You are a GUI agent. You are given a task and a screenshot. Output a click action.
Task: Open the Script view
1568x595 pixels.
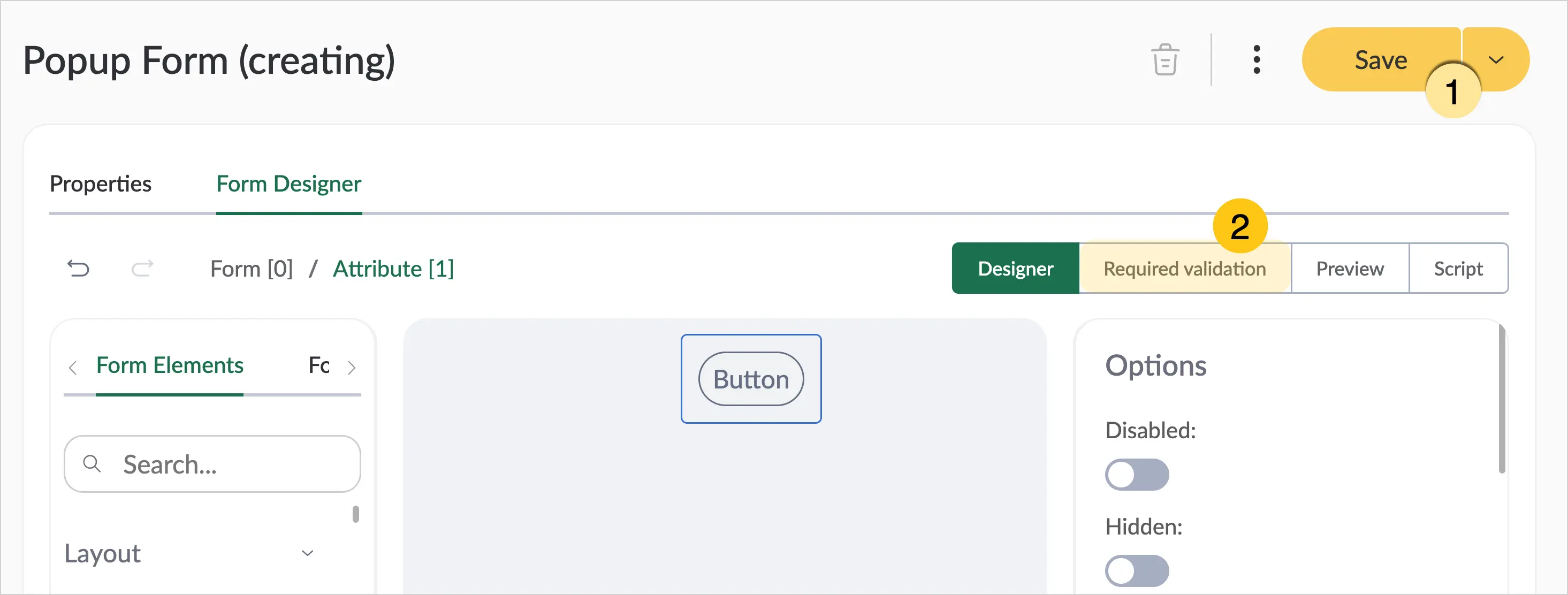[x=1458, y=268]
